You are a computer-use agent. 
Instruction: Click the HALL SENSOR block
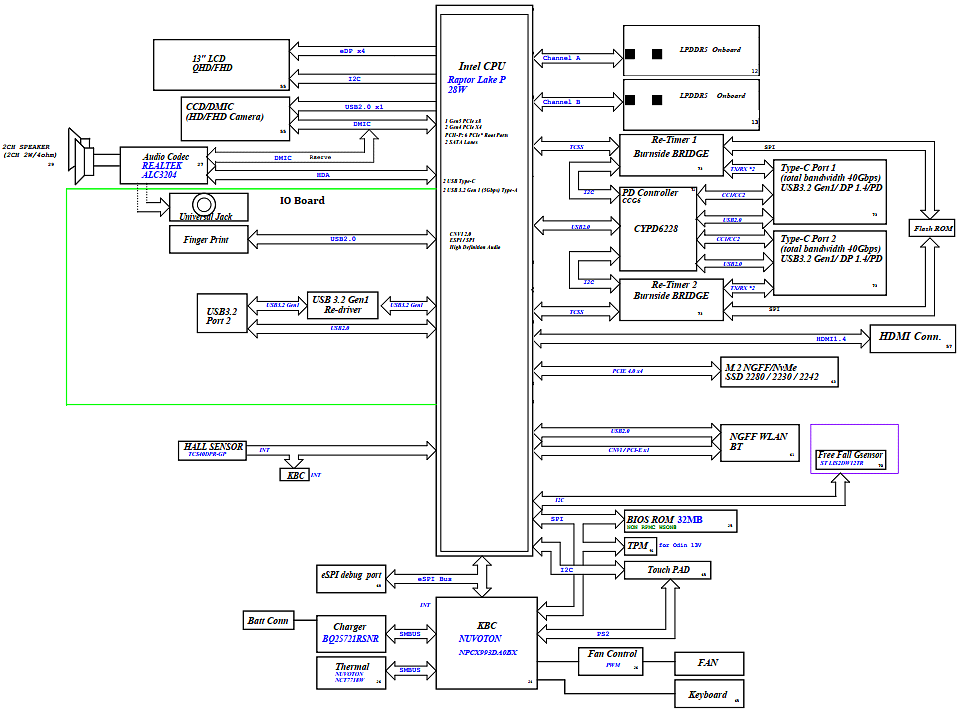(x=212, y=451)
